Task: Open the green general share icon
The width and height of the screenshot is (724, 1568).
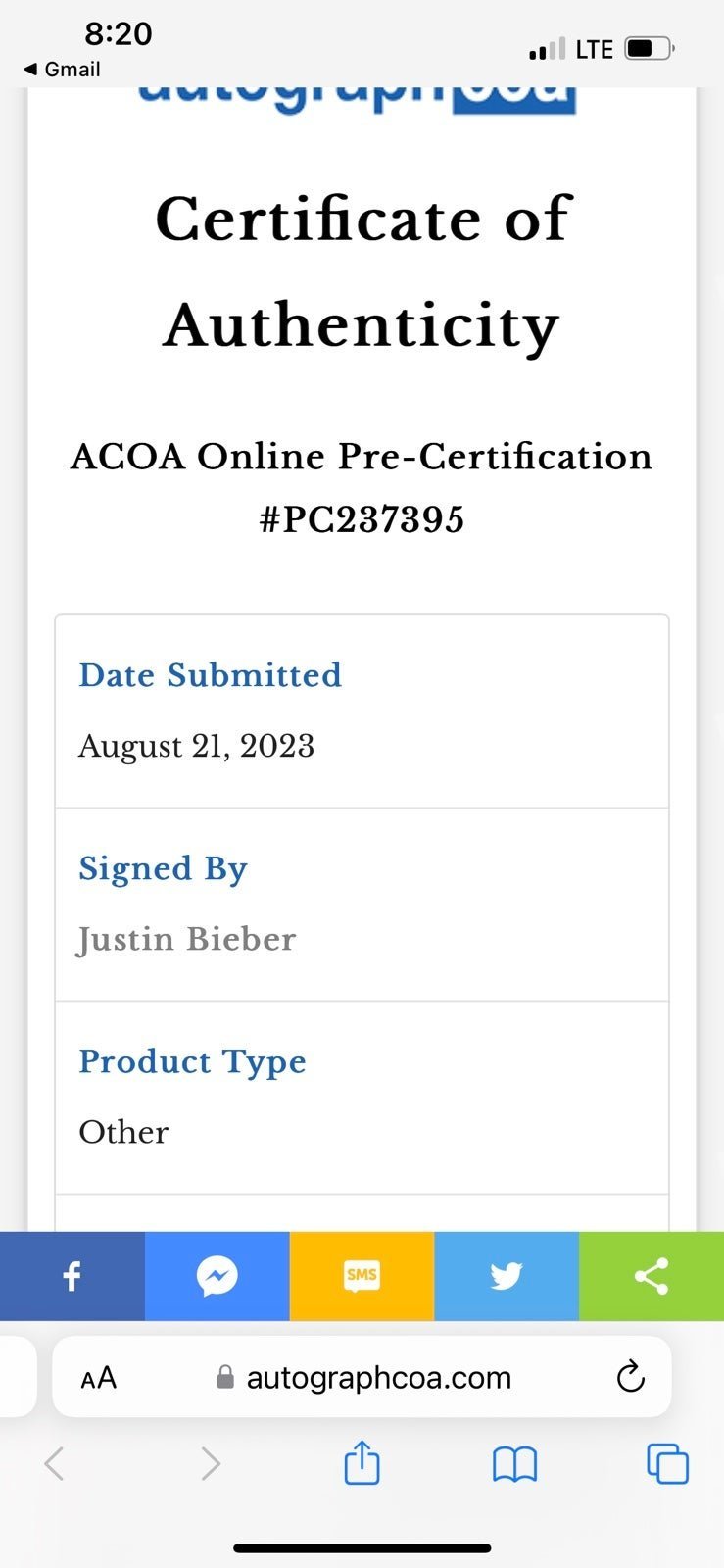Action: (x=652, y=1276)
